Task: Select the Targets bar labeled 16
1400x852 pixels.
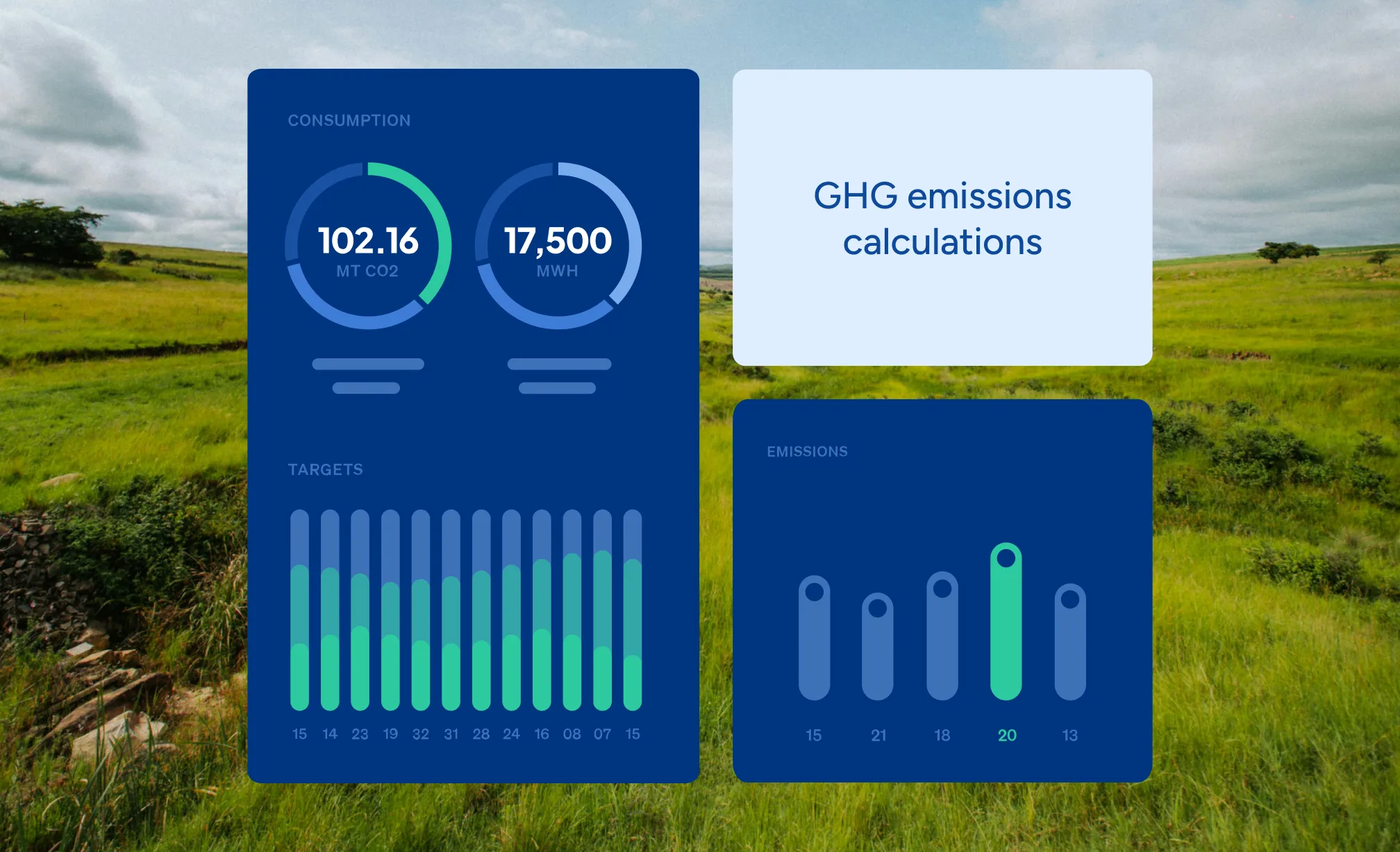Action: (x=542, y=610)
